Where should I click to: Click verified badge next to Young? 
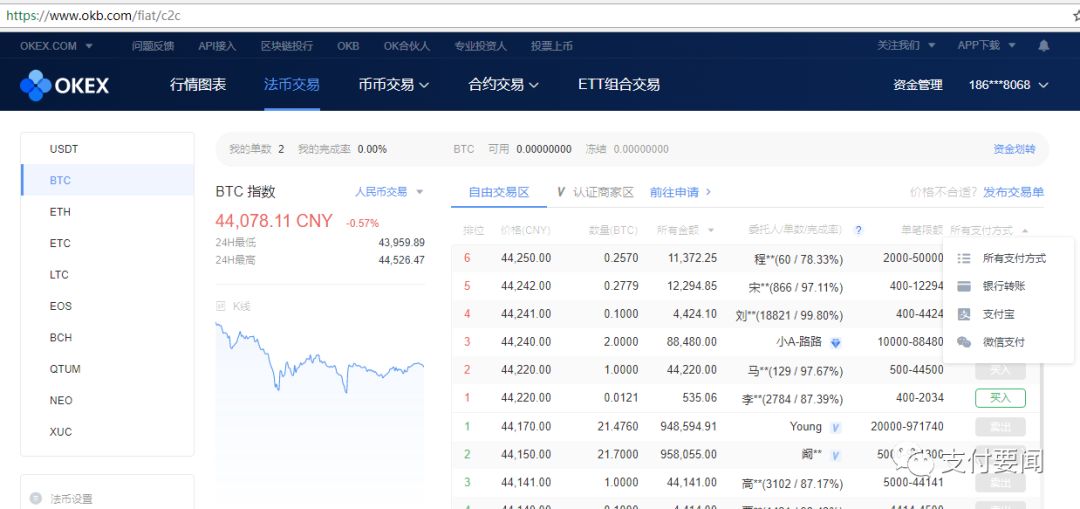coord(835,427)
